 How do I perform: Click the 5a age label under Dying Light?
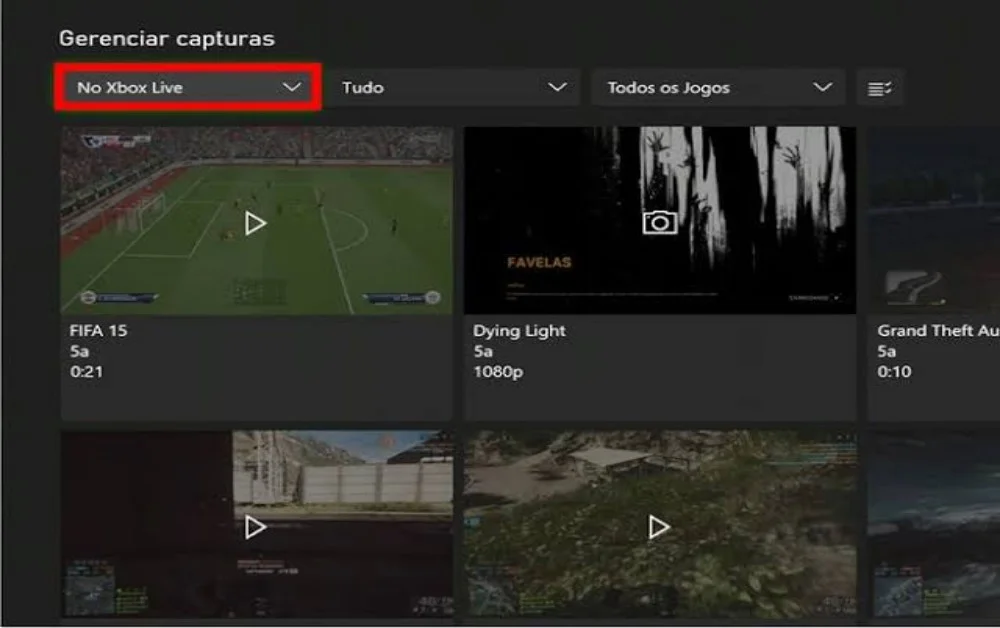483,351
